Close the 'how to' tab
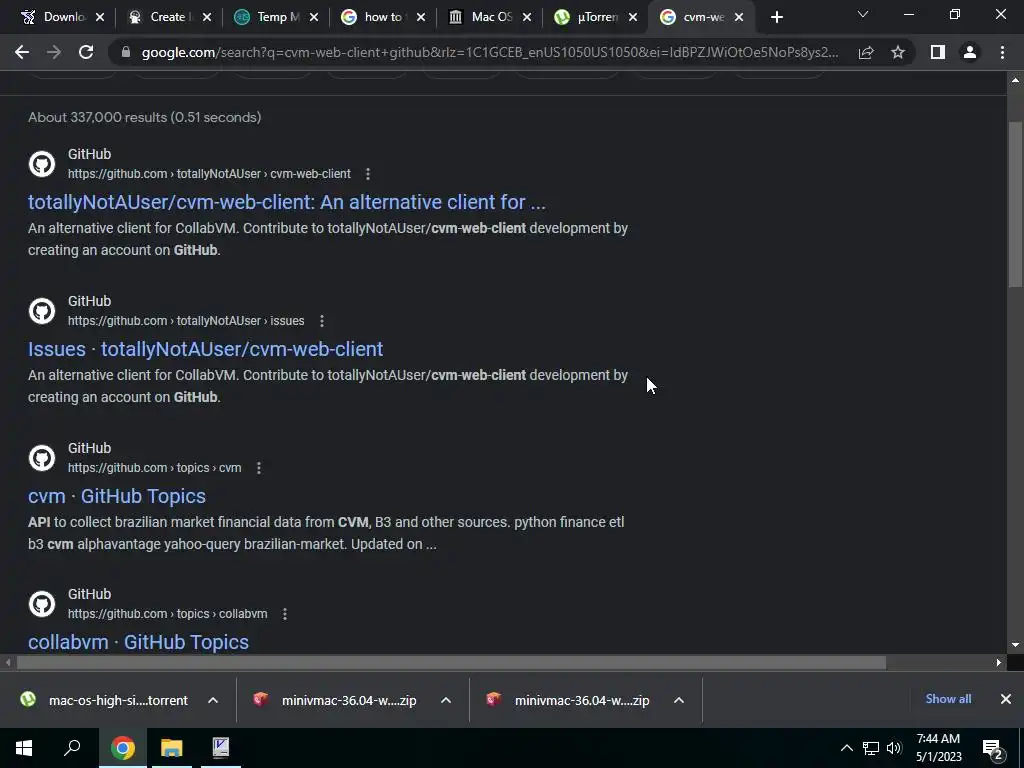This screenshot has height=768, width=1024. tap(421, 18)
